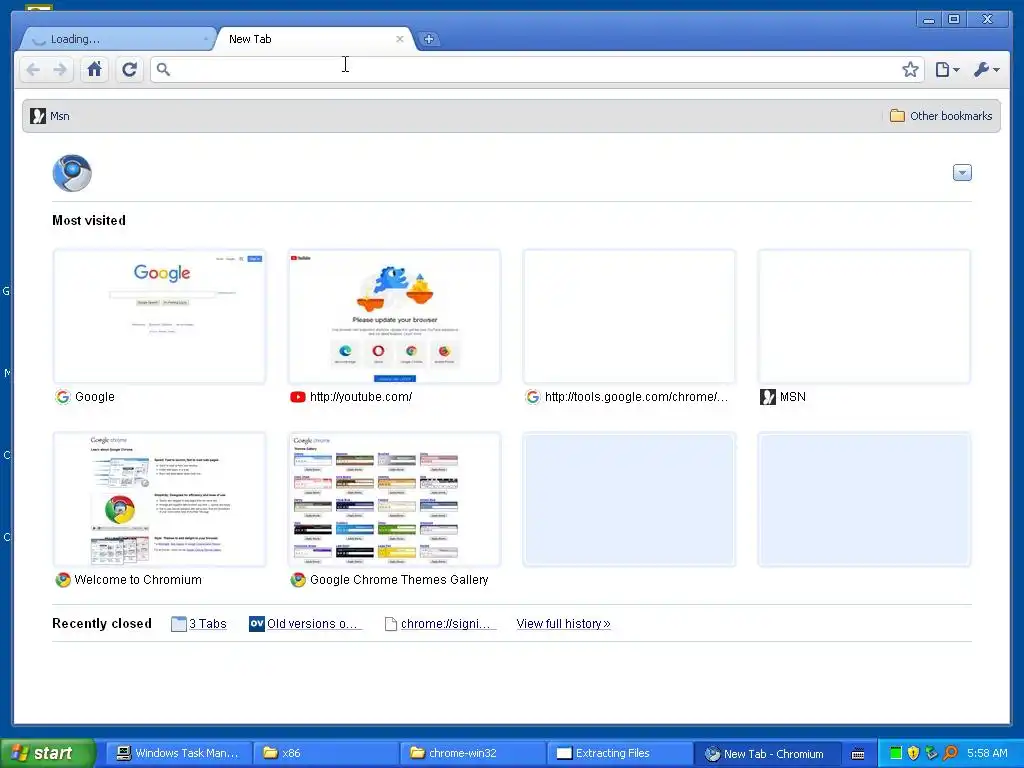Open the home page via house icon
The image size is (1024, 768).
[95, 69]
